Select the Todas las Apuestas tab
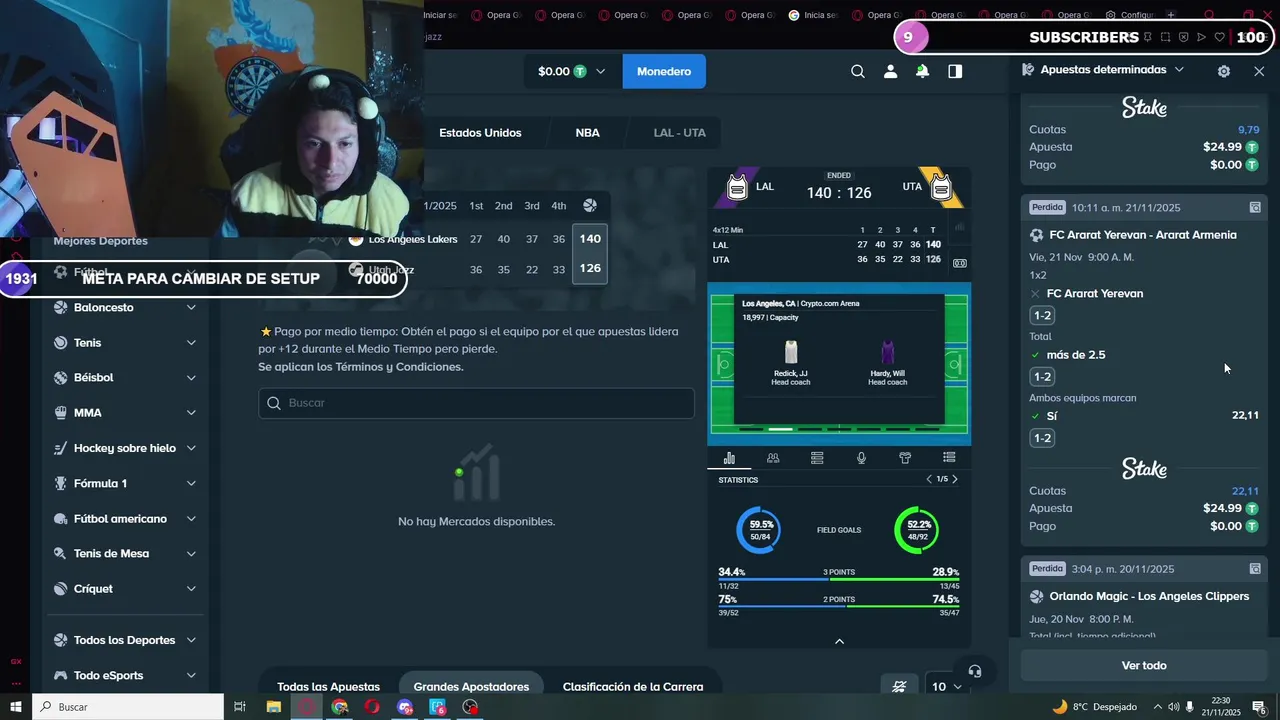The height and width of the screenshot is (720, 1280). point(328,686)
